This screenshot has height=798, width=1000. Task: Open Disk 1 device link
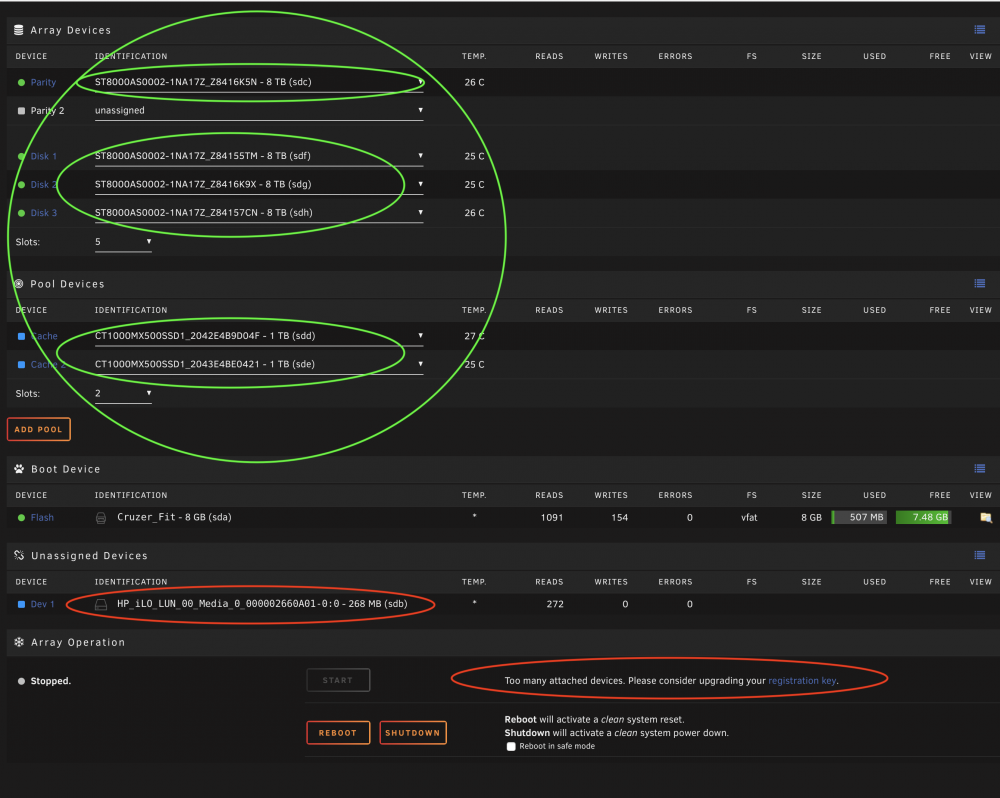pyautogui.click(x=43, y=156)
